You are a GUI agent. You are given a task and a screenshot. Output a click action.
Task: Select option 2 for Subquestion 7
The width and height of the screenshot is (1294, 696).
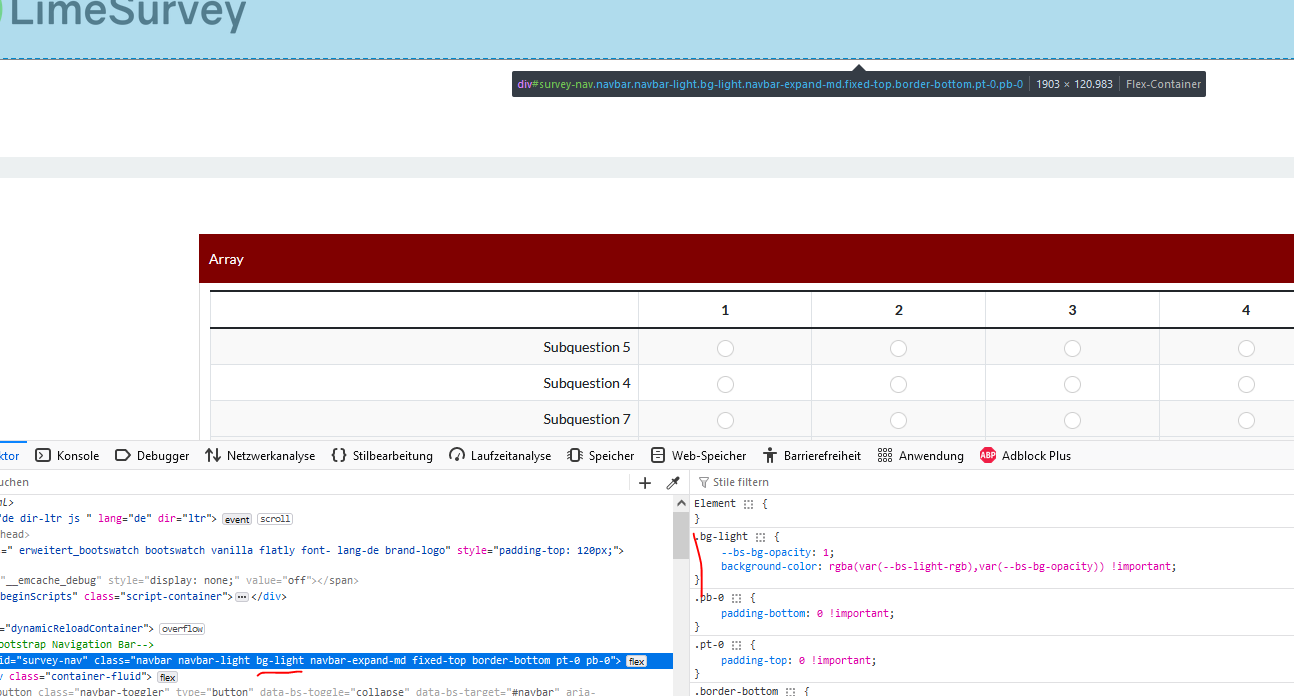pyautogui.click(x=898, y=420)
